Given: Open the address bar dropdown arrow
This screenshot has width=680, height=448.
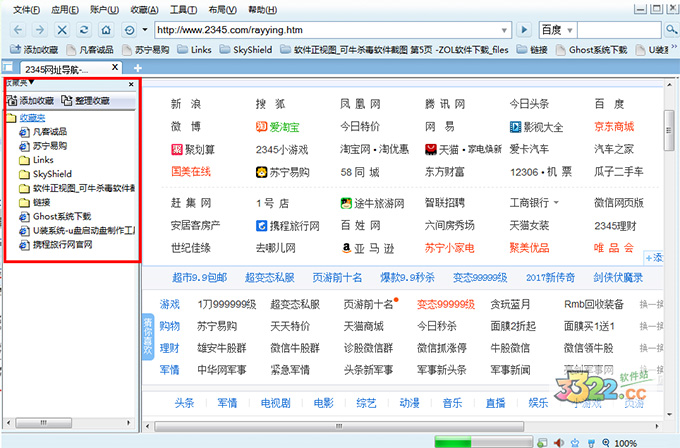Looking at the screenshot, I should (504, 30).
